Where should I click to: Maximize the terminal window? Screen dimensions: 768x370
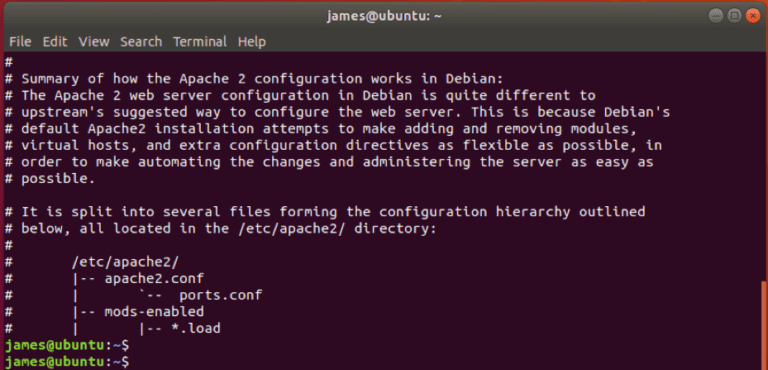[x=734, y=16]
